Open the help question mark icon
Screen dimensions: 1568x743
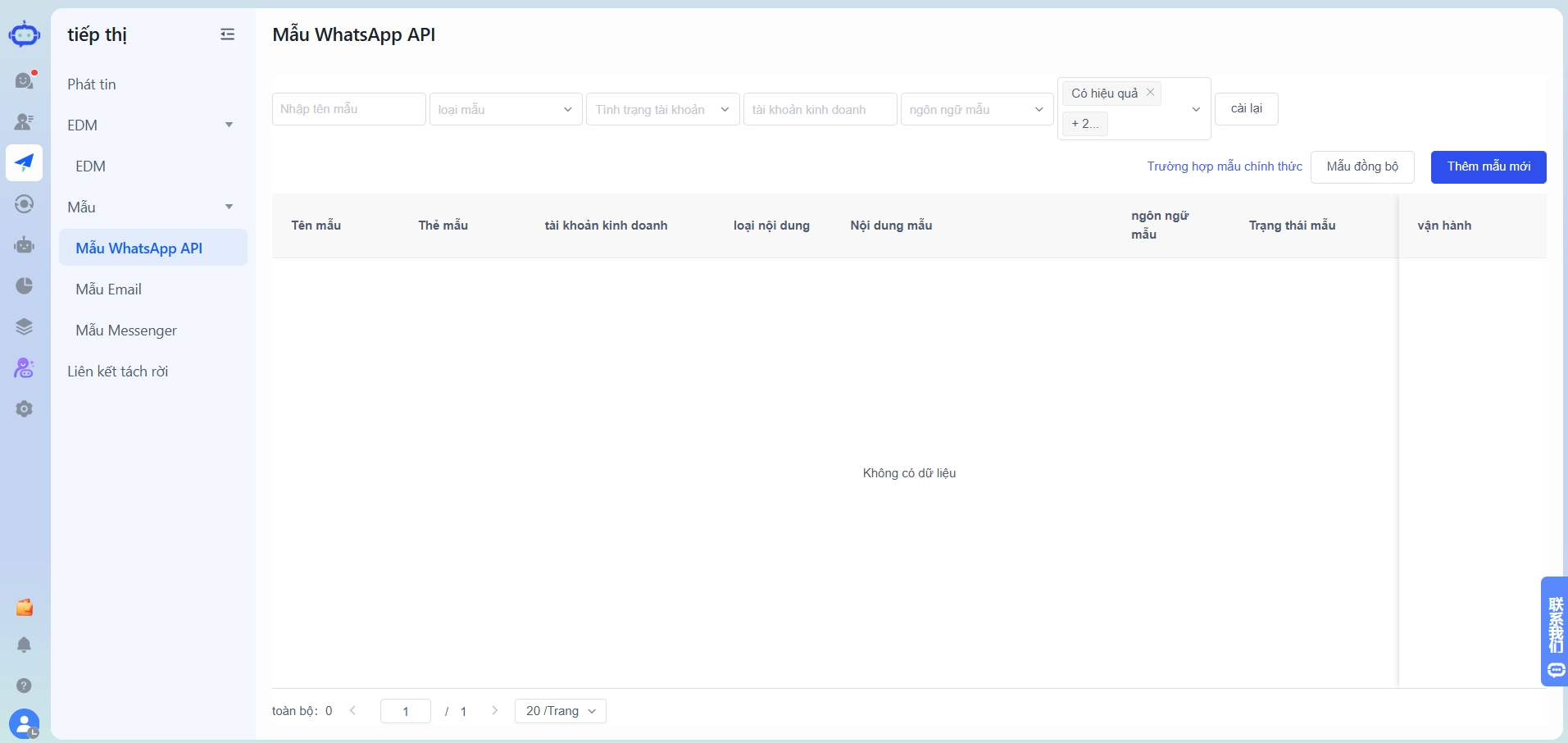25,685
